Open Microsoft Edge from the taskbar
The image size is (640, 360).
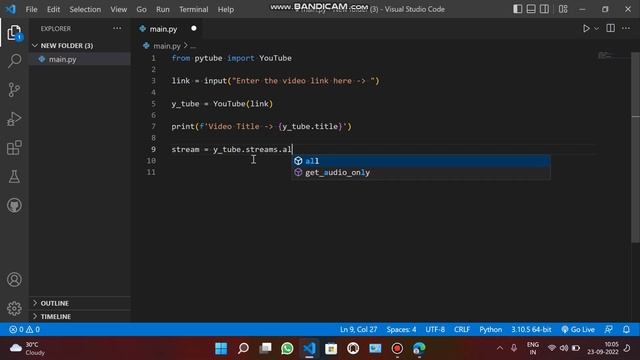pyautogui.click(x=419, y=349)
